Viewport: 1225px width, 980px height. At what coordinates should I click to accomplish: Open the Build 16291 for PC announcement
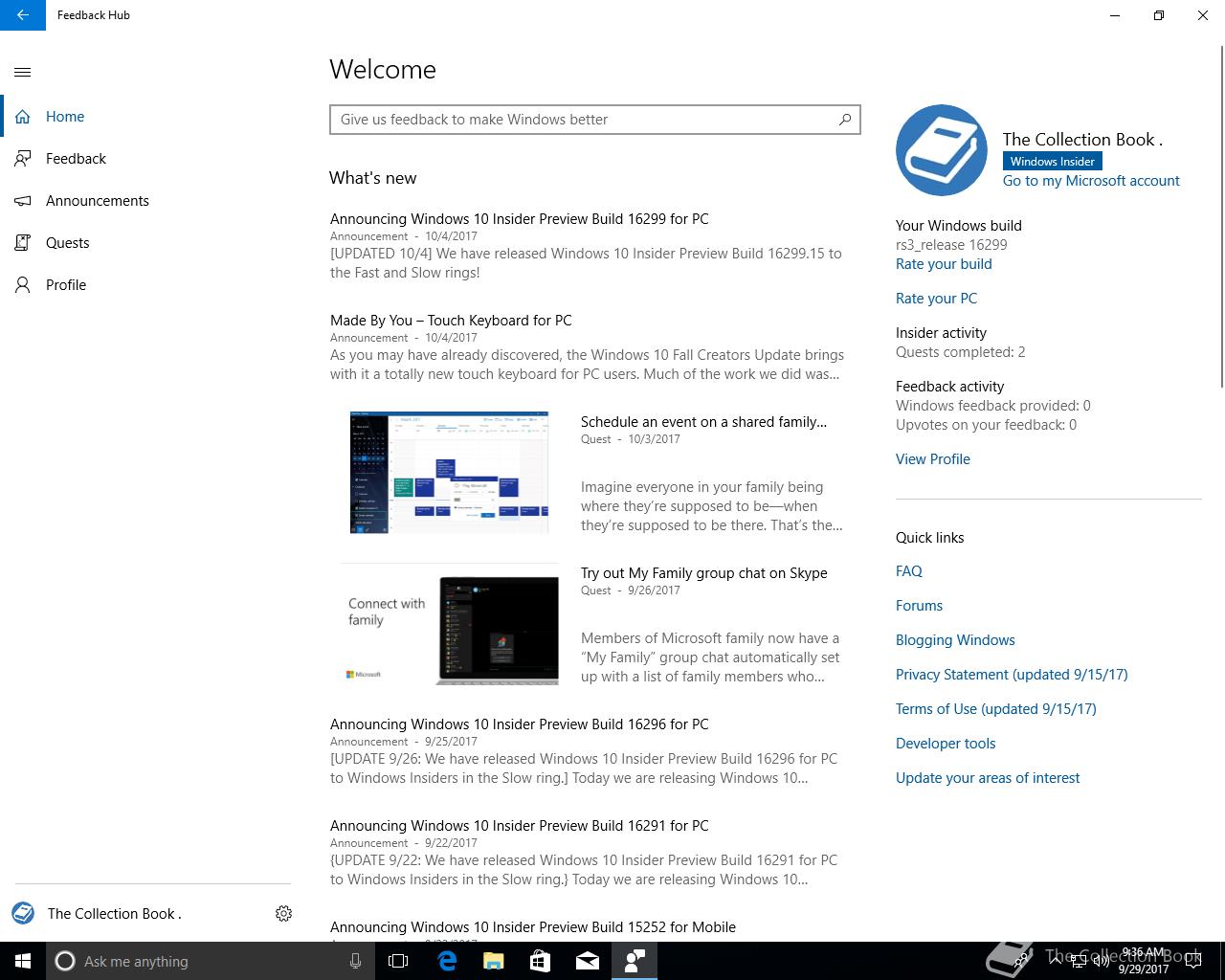[x=520, y=826]
